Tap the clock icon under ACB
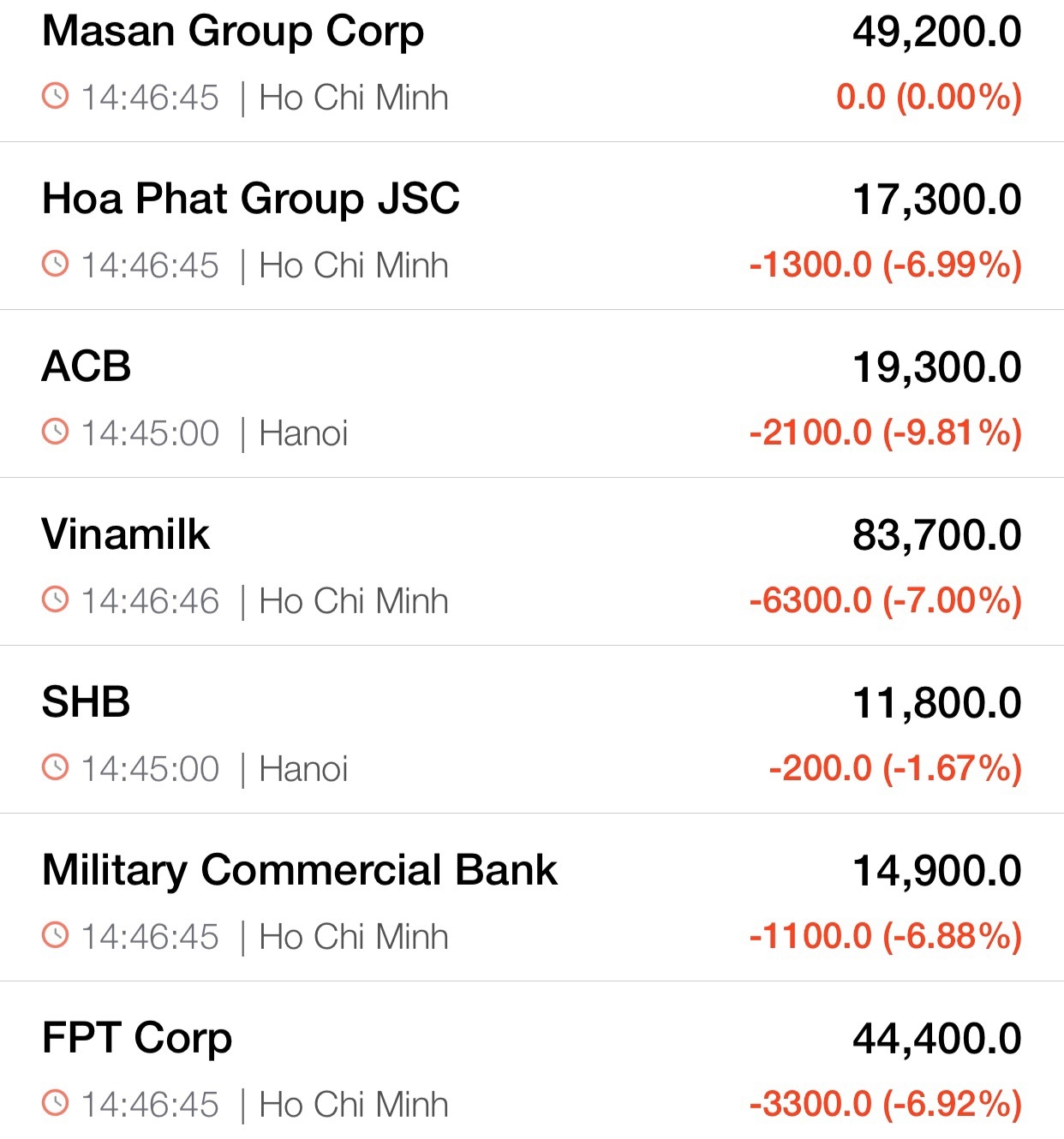Viewport: 1064px width, 1139px height. click(55, 432)
